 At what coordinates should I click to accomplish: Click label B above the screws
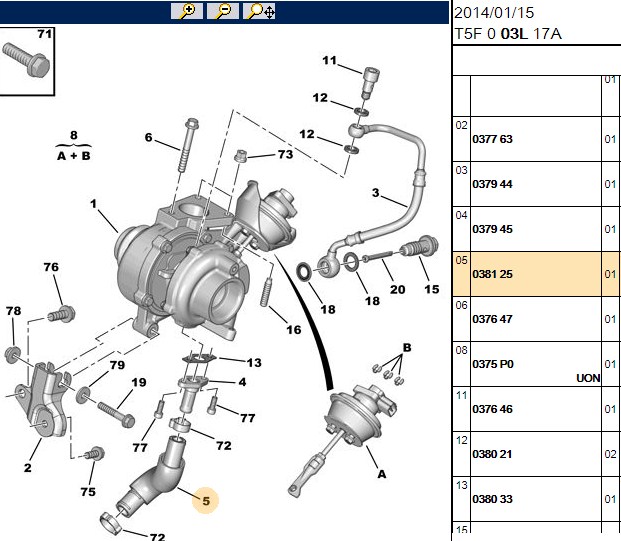[x=407, y=348]
